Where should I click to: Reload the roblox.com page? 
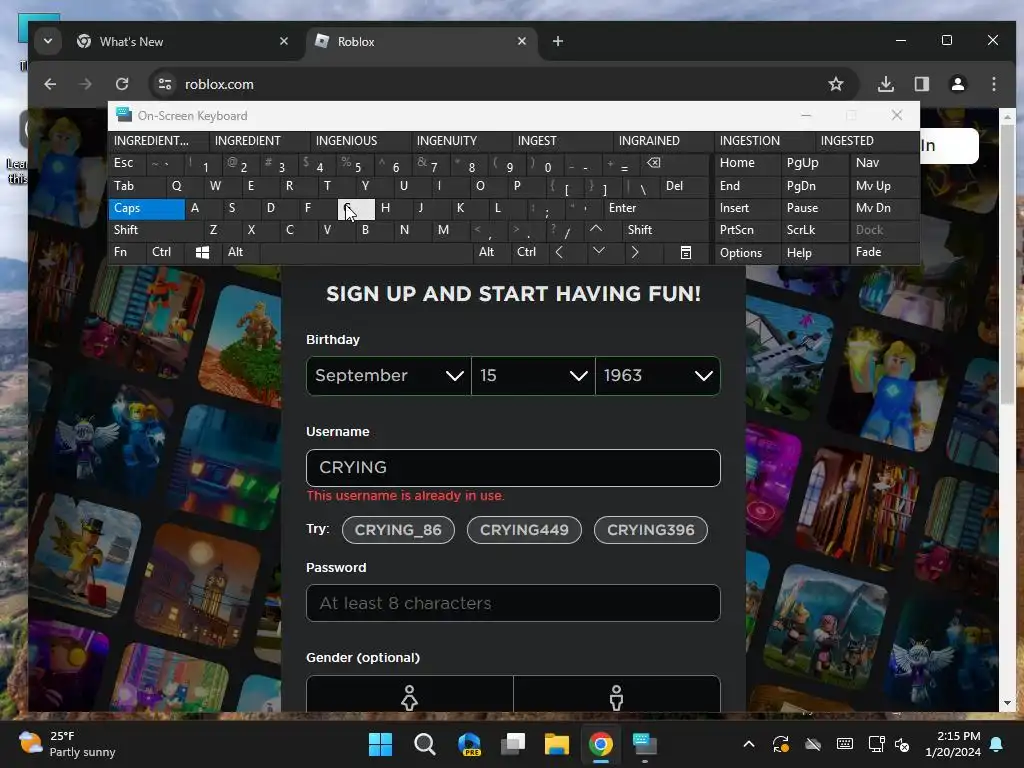coord(122,84)
